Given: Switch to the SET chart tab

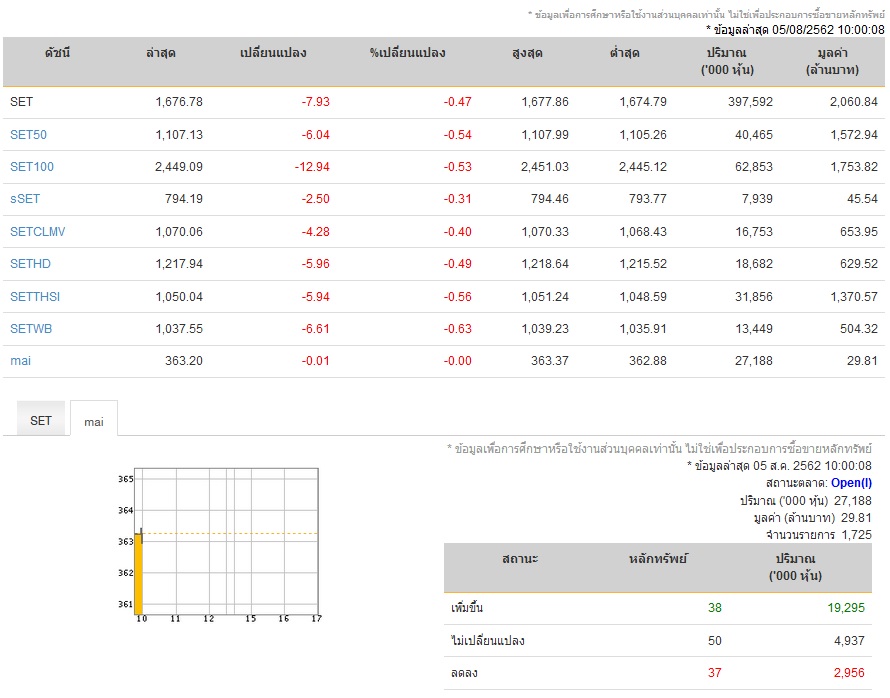Looking at the screenshot, I should point(41,421).
